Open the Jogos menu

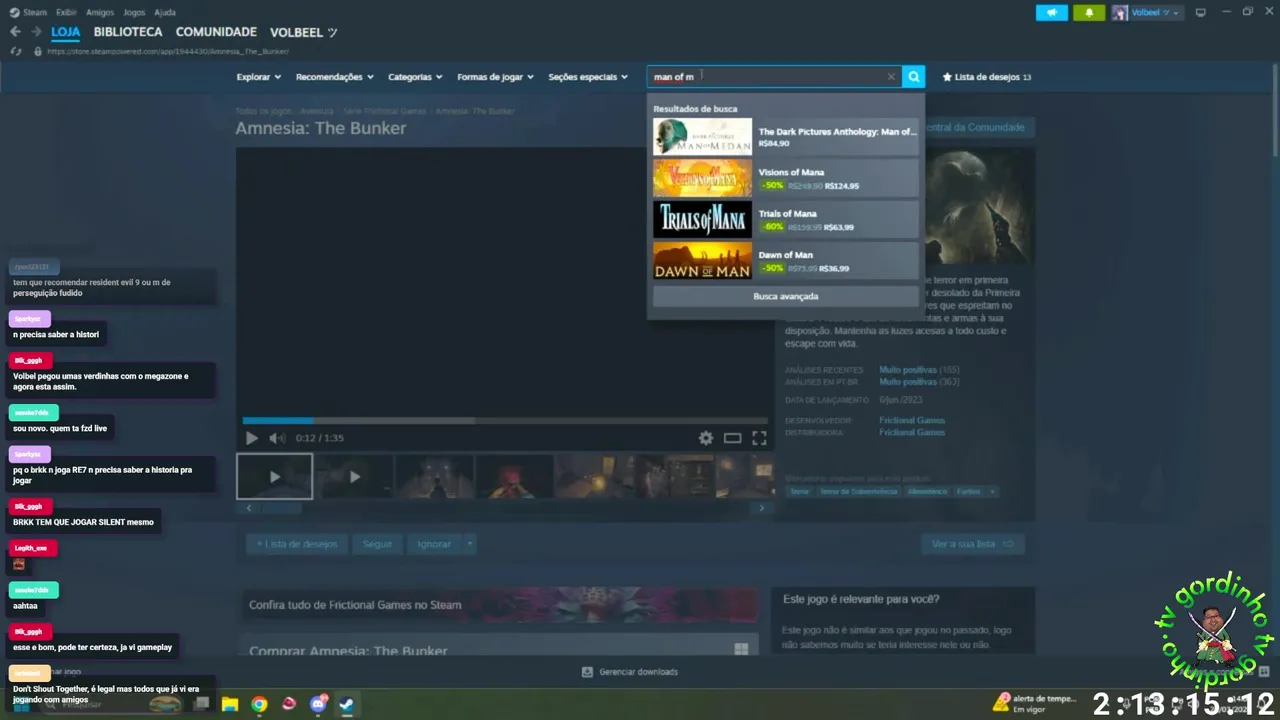(x=134, y=12)
